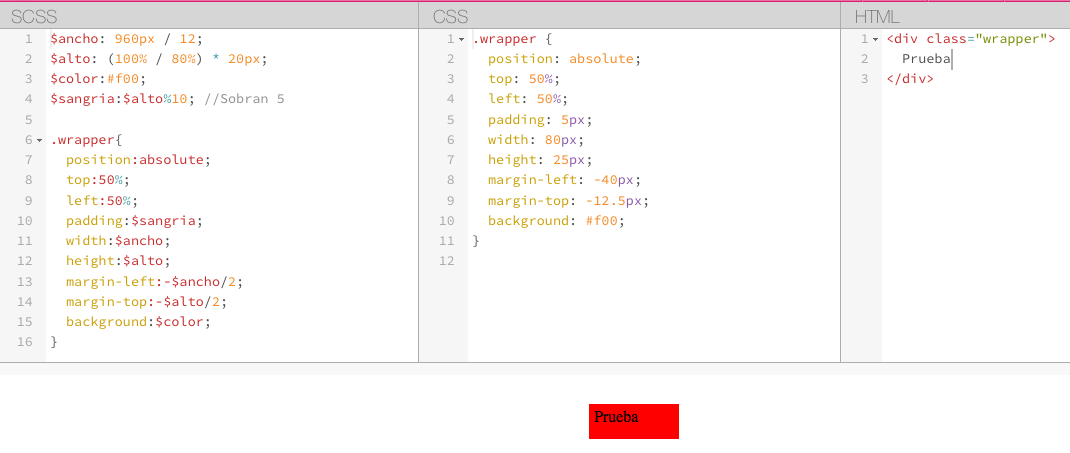Click the //Sobran 5 comment
The width and height of the screenshot is (1070, 453).
coord(244,100)
